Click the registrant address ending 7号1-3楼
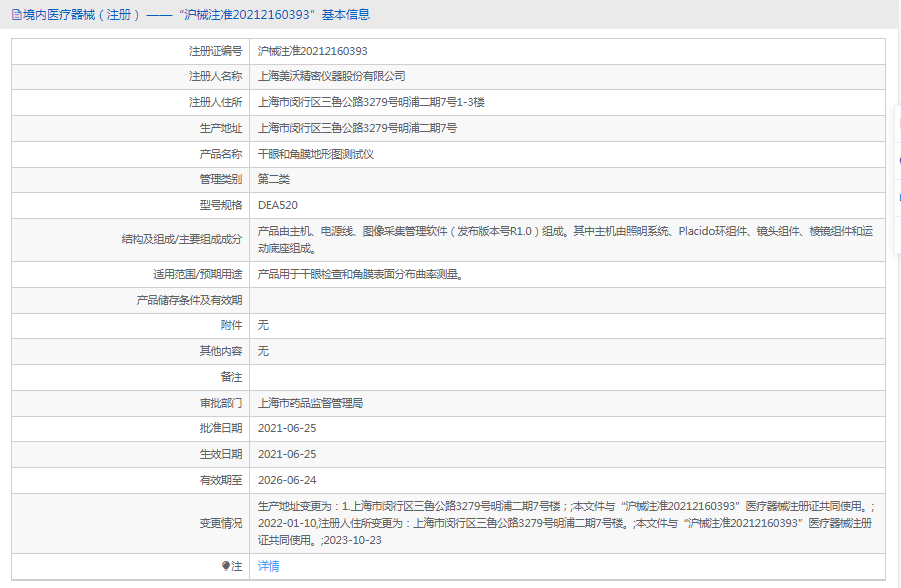 click(x=371, y=102)
